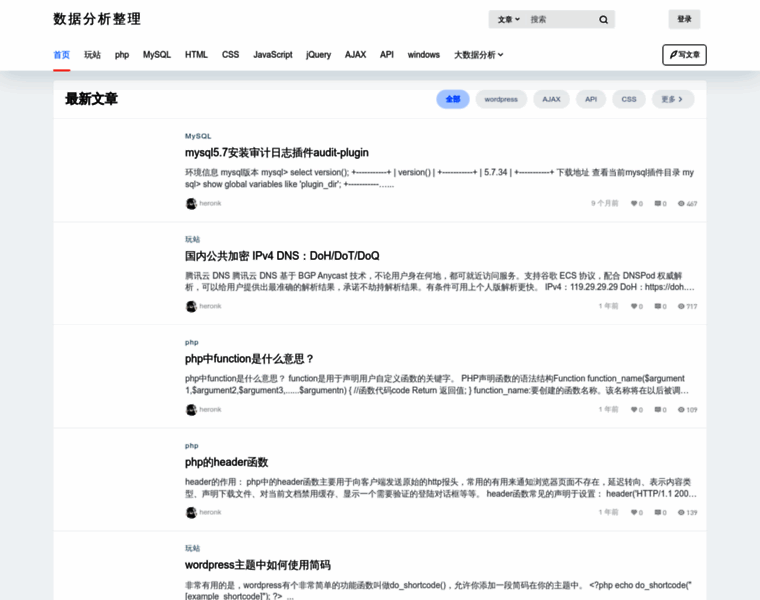Open the MySQL navigation item

[x=157, y=55]
